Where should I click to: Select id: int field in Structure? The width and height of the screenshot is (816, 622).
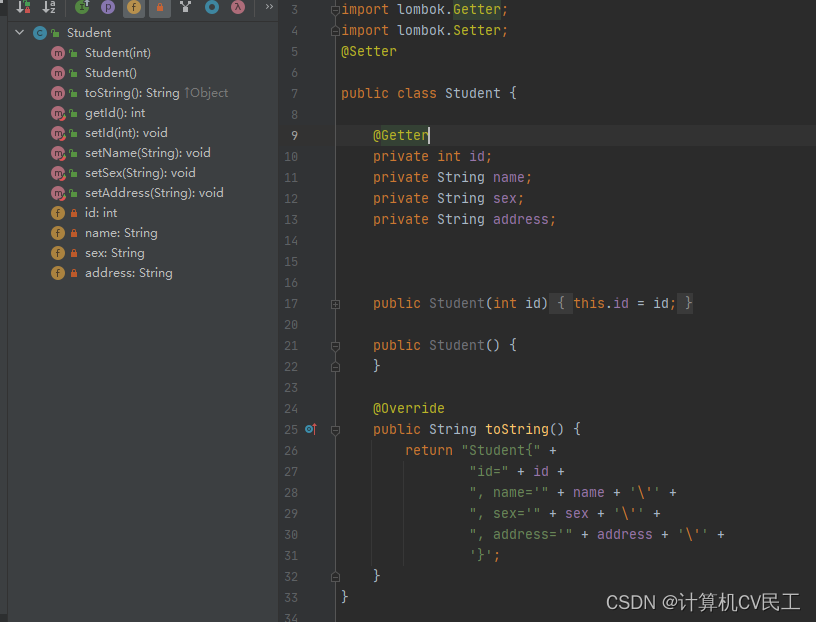pyautogui.click(x=101, y=213)
